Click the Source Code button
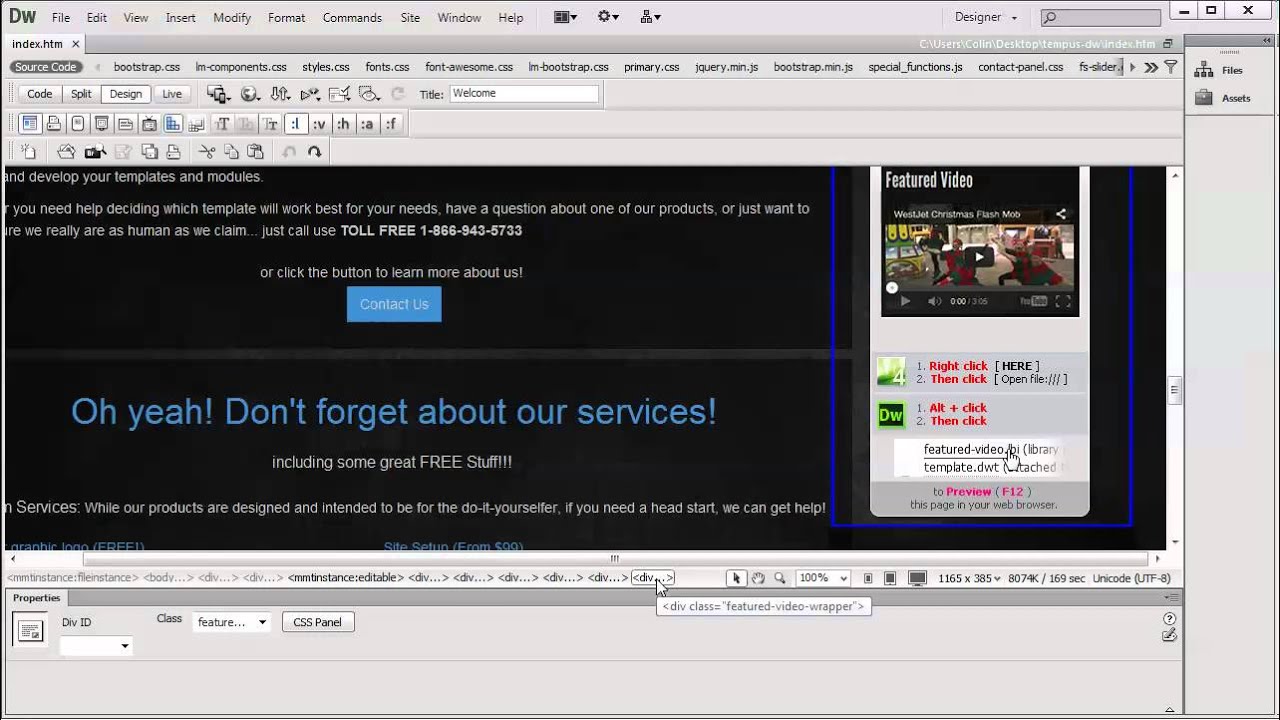The width and height of the screenshot is (1280, 720). [45, 67]
